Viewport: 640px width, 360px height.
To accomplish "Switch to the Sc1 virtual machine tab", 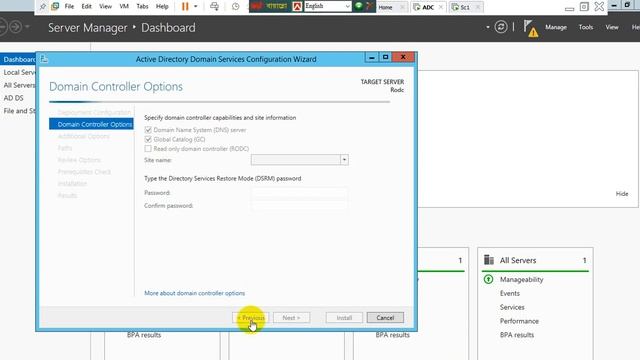I will (464, 7).
